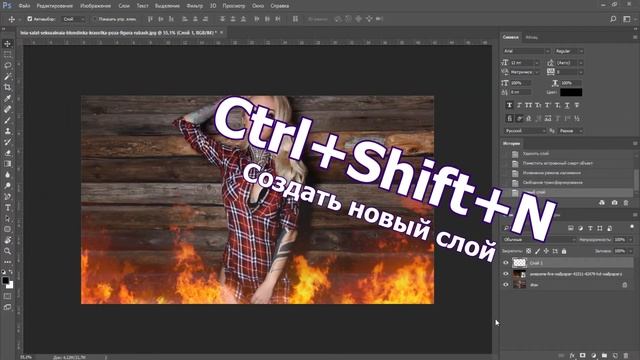Image resolution: width=640 pixels, height=360 pixels.
Task: Add layer style fx at Layers panel bottom
Action: (572, 356)
